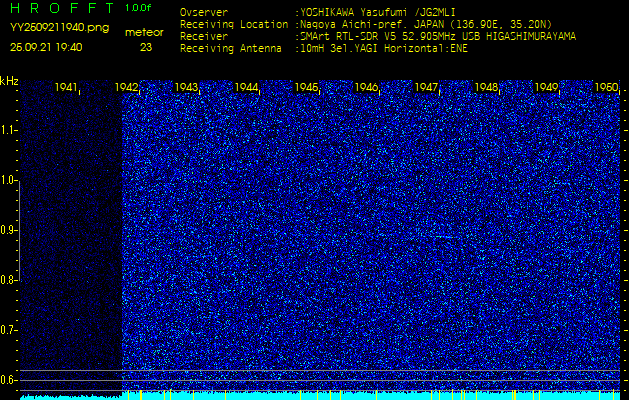Click the 1949 time marker
This screenshot has width=629, height=400.
click(546, 87)
